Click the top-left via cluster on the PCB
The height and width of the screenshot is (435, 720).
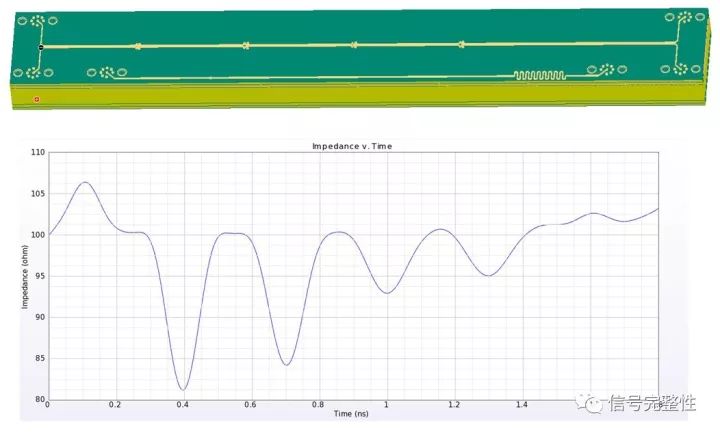coord(38,21)
